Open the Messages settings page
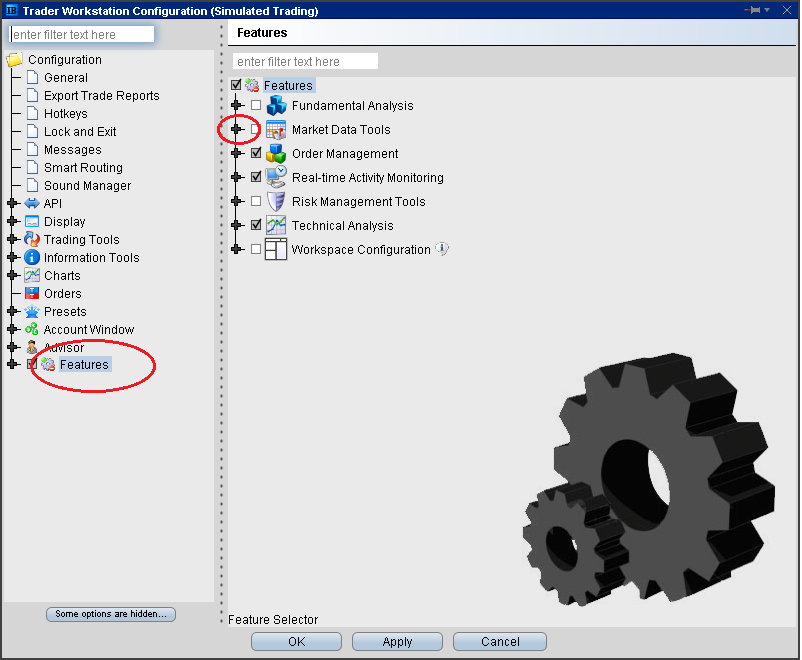This screenshot has height=660, width=802. click(73, 149)
